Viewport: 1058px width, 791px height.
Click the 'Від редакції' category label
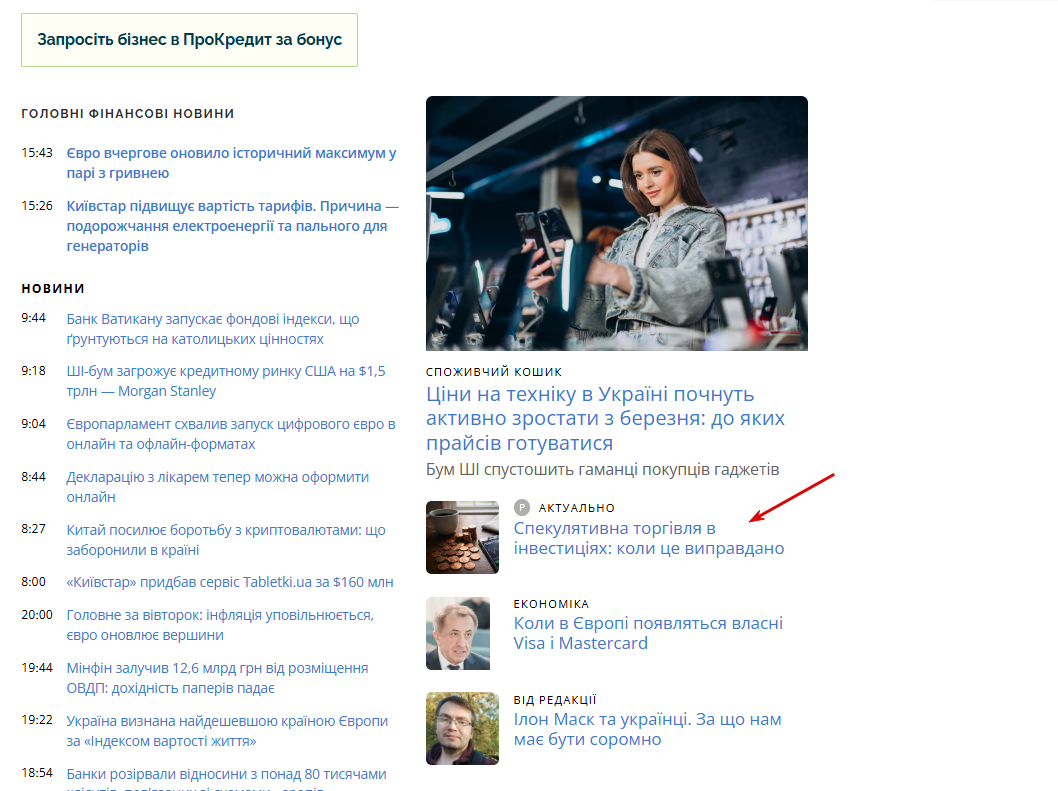click(555, 700)
